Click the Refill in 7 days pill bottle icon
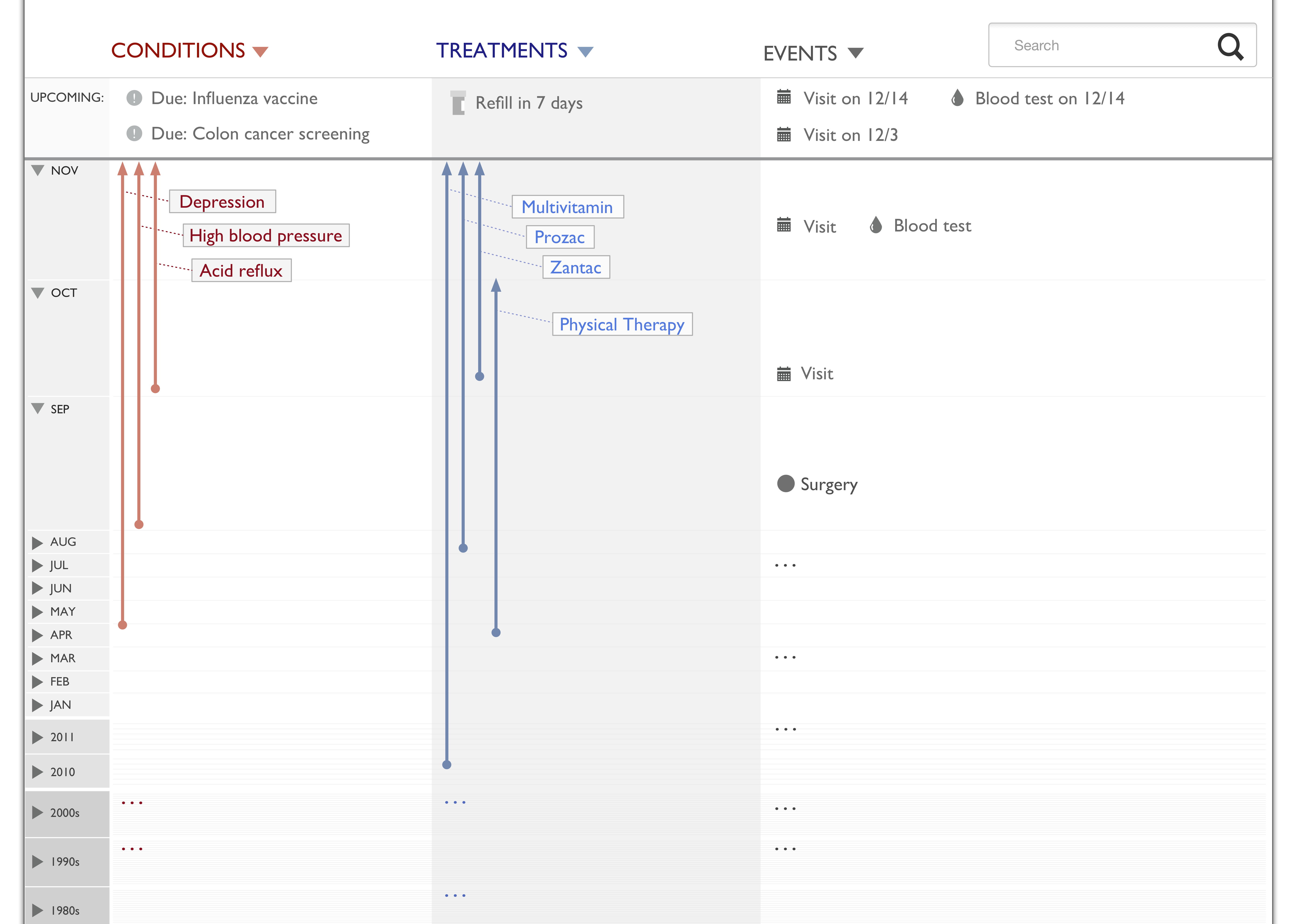 tap(458, 103)
